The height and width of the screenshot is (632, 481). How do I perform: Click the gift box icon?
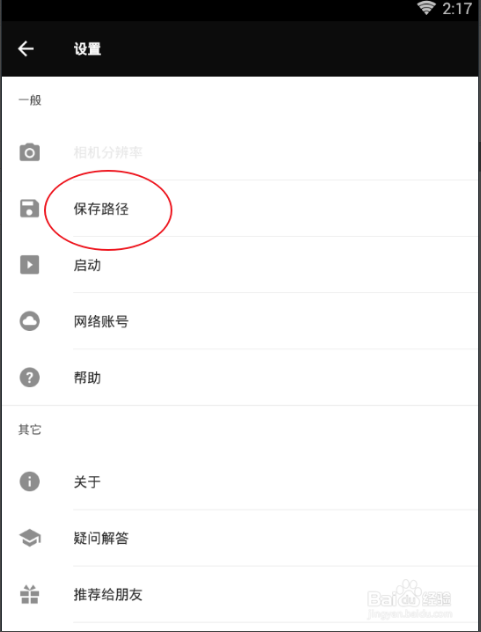[29, 595]
